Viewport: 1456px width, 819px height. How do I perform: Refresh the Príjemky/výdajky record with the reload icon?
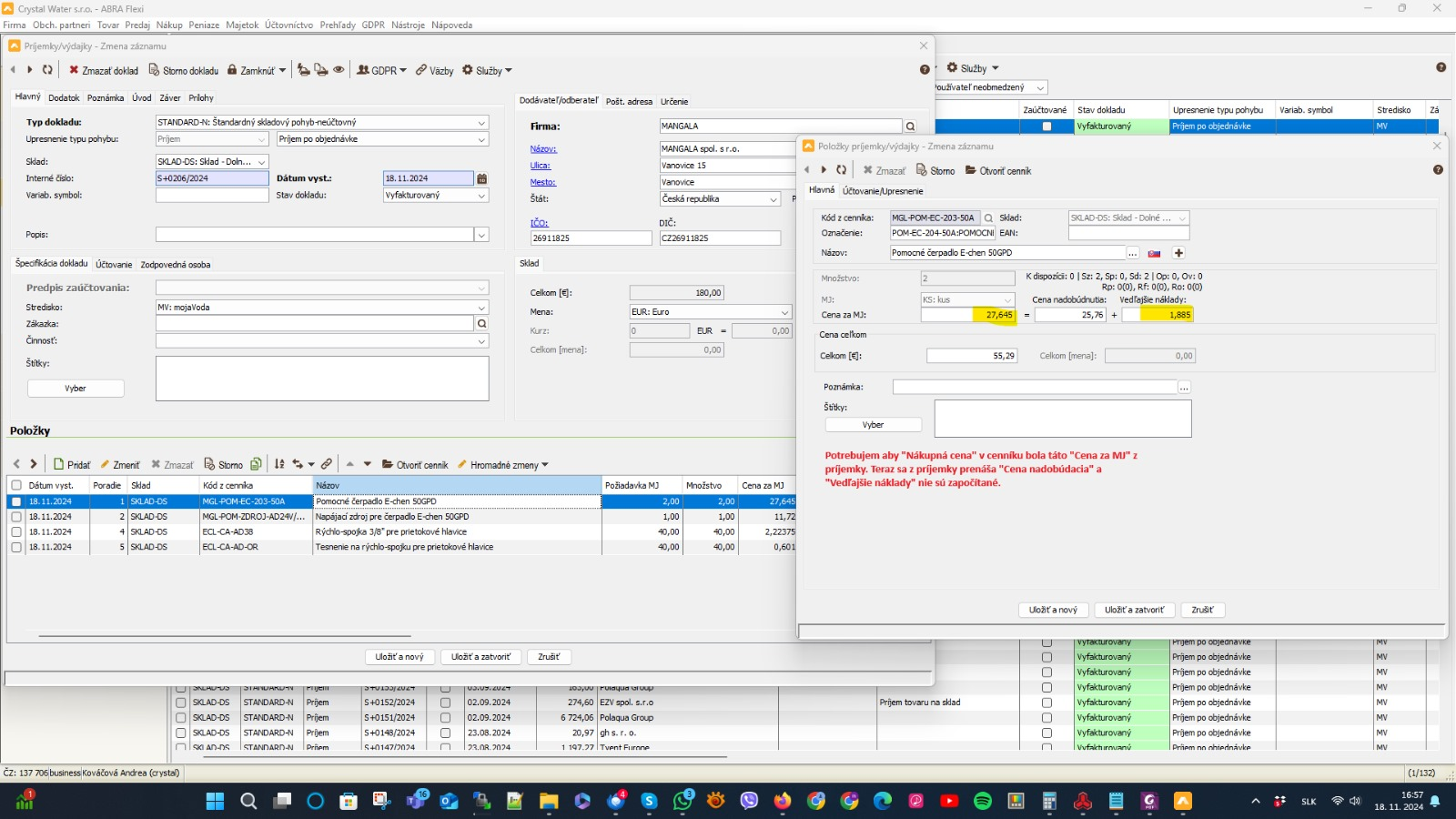[x=47, y=70]
